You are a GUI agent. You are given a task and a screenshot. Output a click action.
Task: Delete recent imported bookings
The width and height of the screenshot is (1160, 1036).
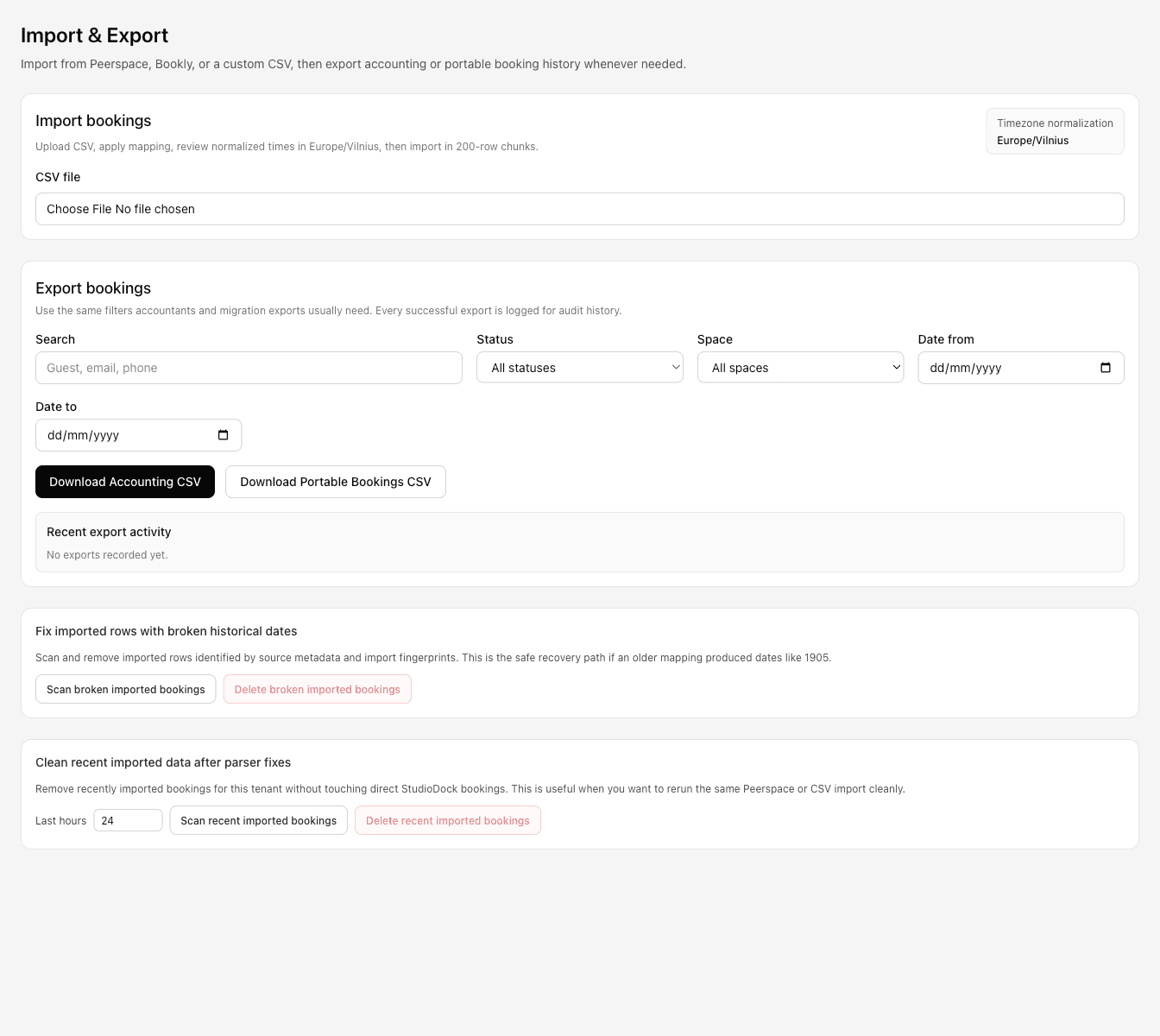(x=447, y=820)
